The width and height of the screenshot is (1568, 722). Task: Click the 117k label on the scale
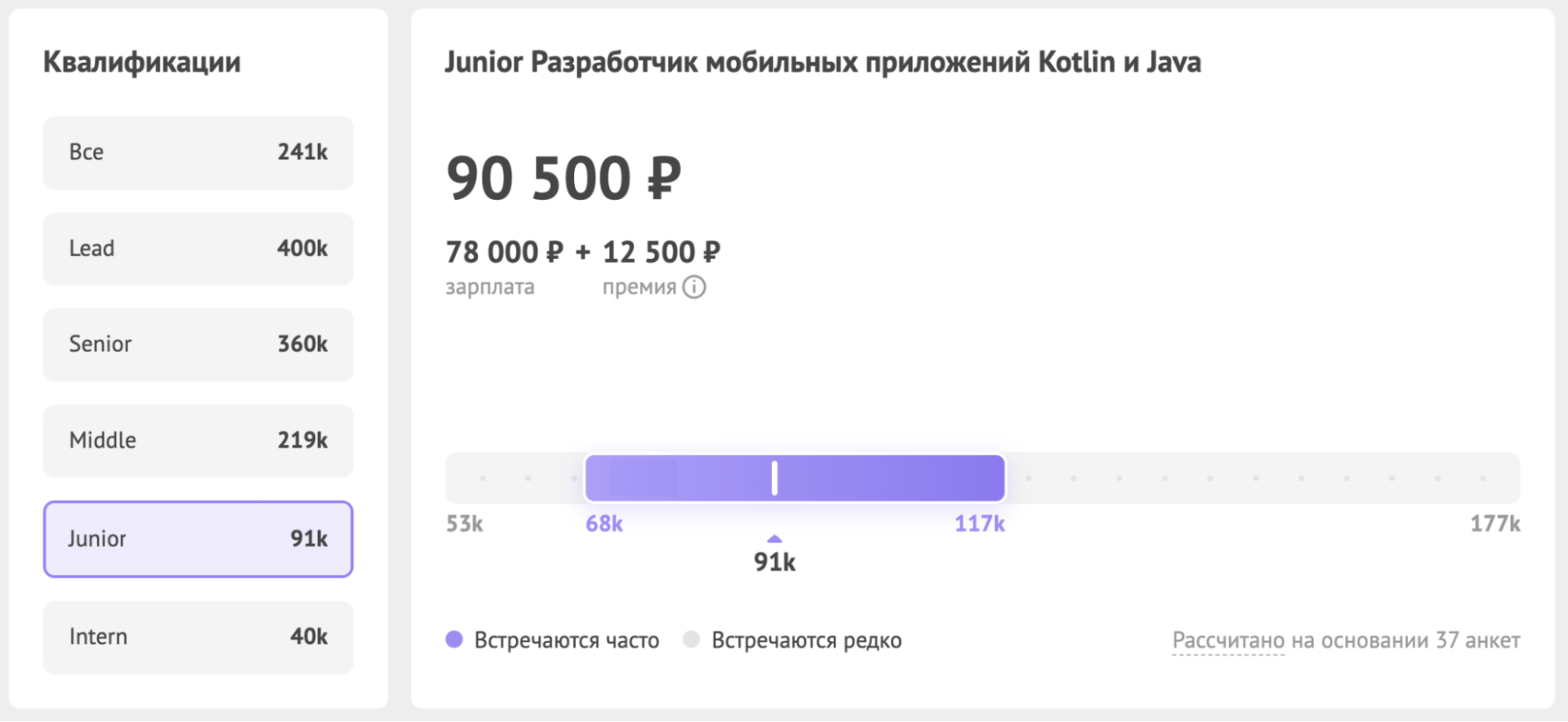tap(980, 524)
